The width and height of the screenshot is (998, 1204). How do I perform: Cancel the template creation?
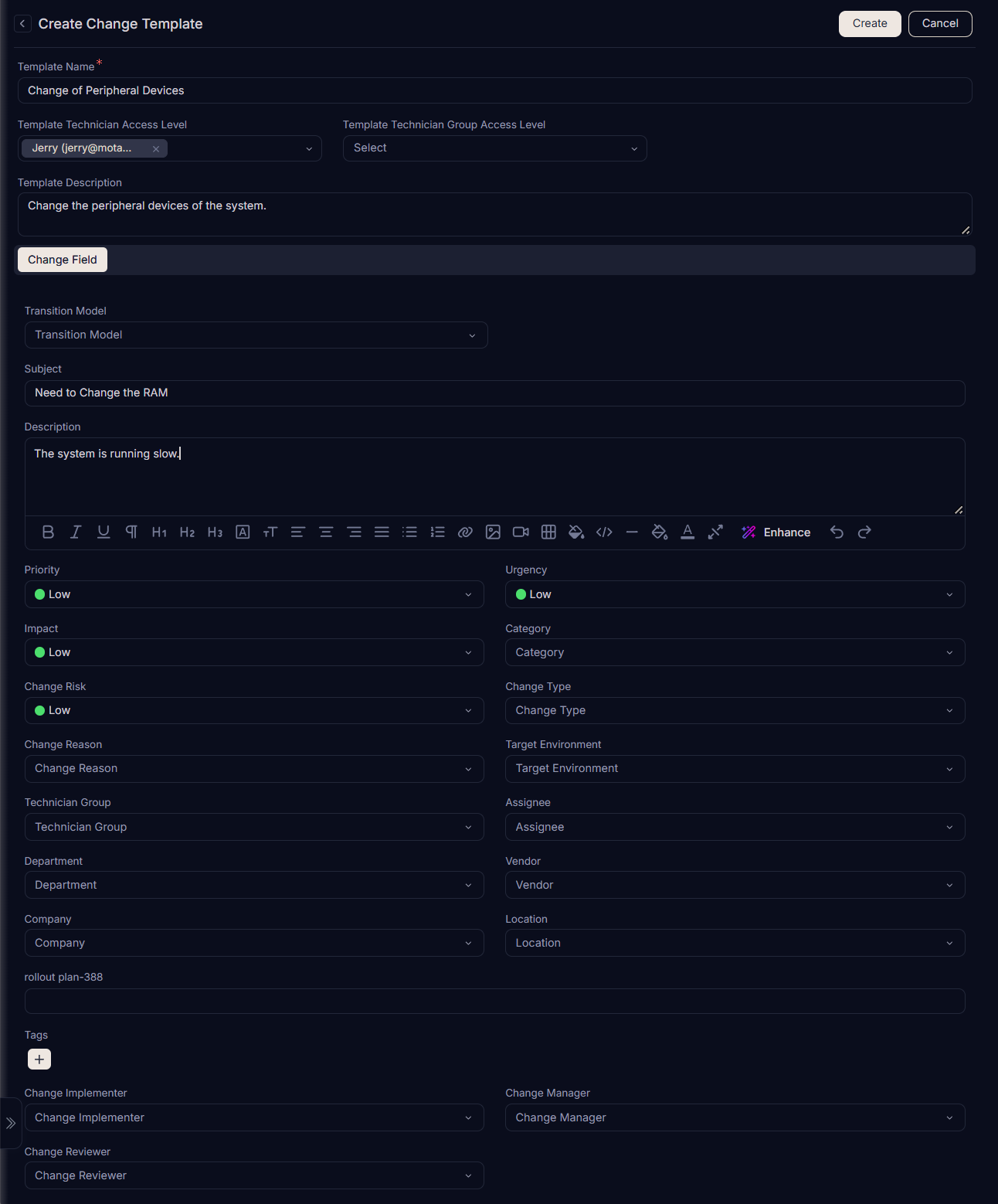click(x=940, y=24)
